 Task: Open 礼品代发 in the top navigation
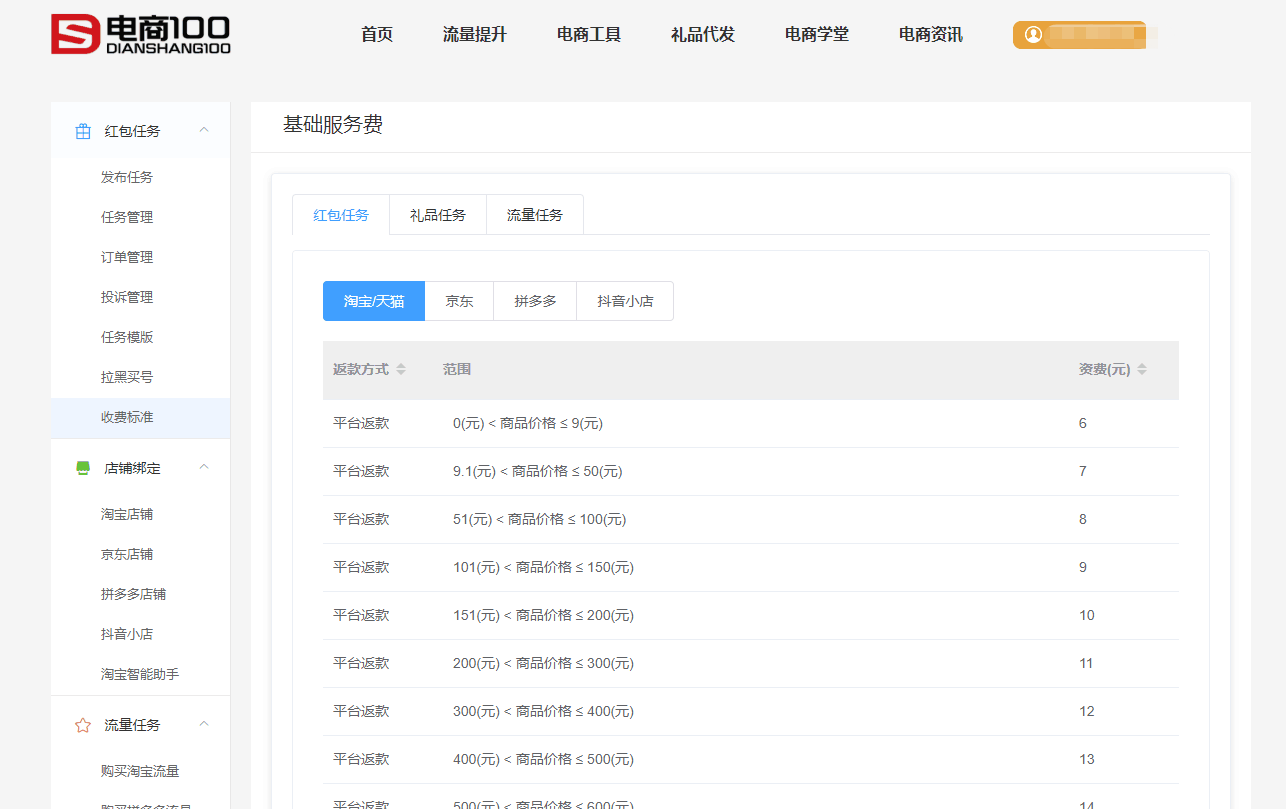point(703,34)
